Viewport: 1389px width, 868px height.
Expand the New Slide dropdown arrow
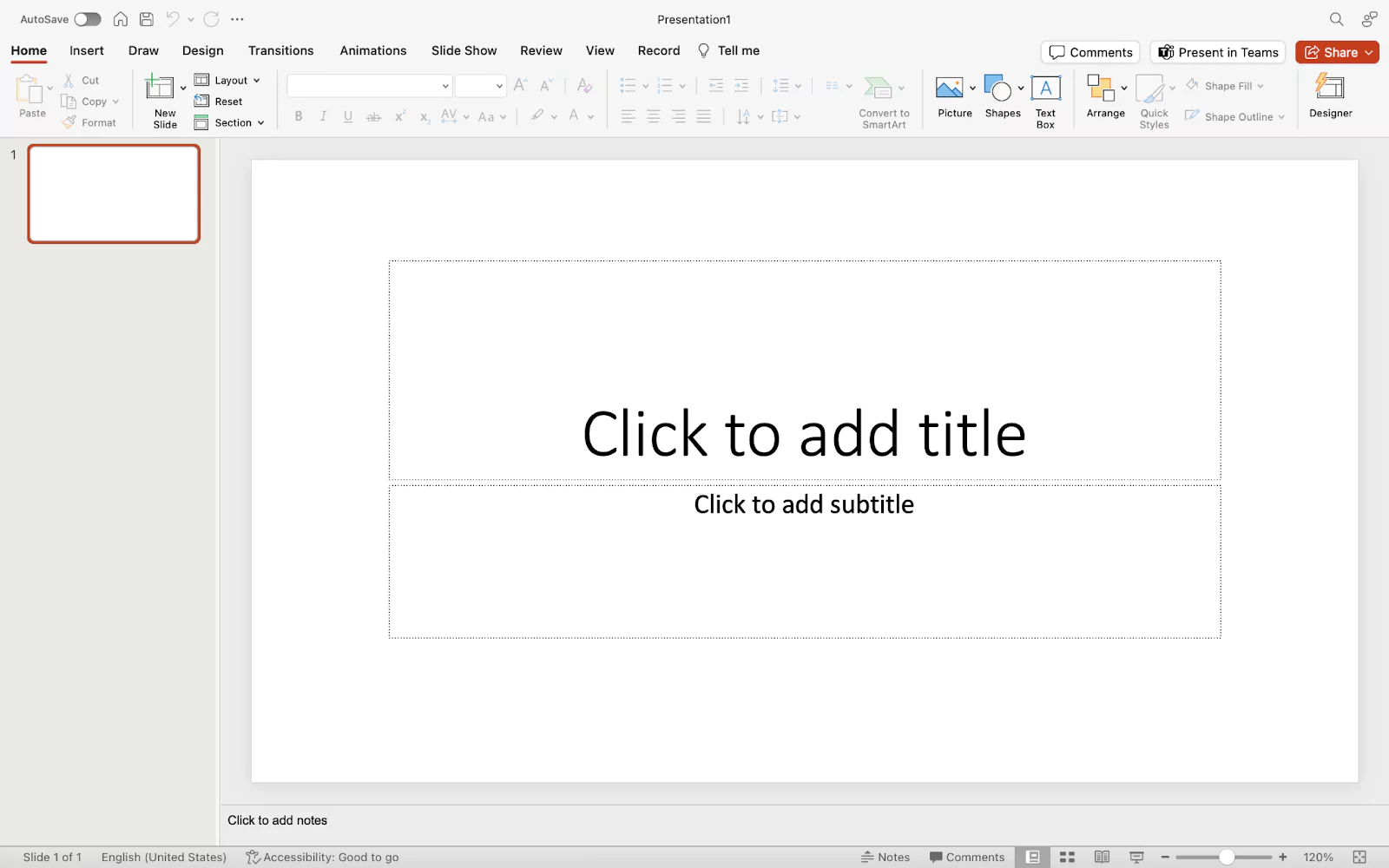(x=183, y=88)
